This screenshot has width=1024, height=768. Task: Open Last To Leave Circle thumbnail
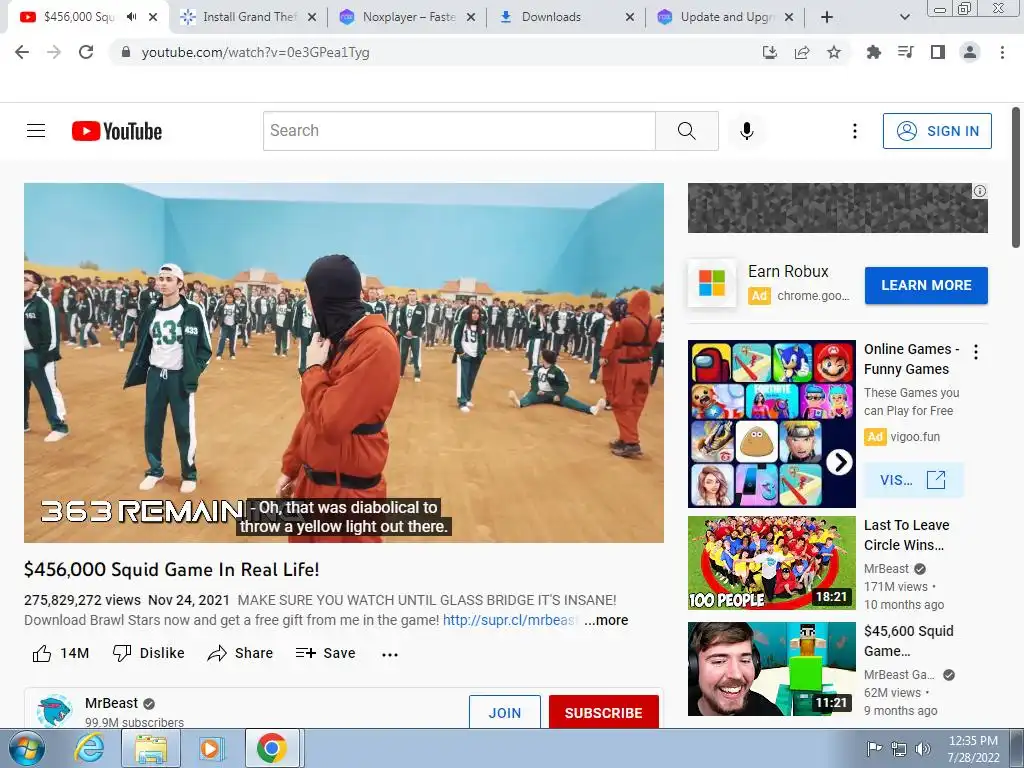tap(771, 562)
